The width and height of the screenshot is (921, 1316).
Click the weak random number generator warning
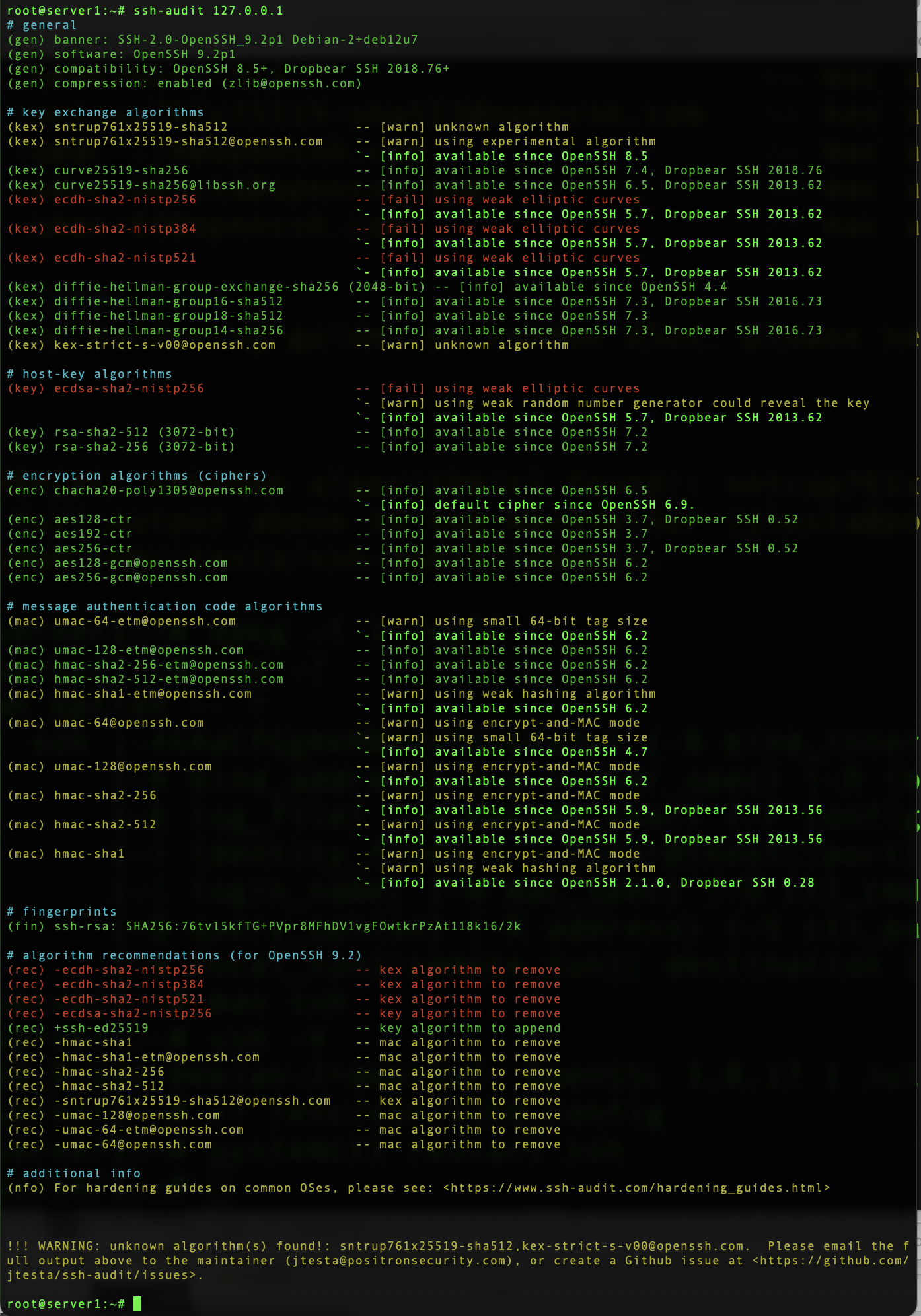pos(651,403)
